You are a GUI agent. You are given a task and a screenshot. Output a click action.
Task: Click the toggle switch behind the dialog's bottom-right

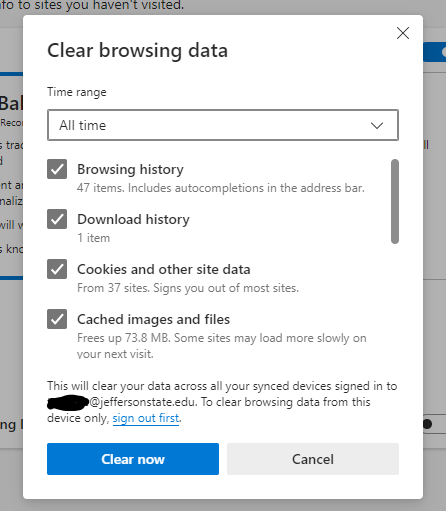pos(433,424)
